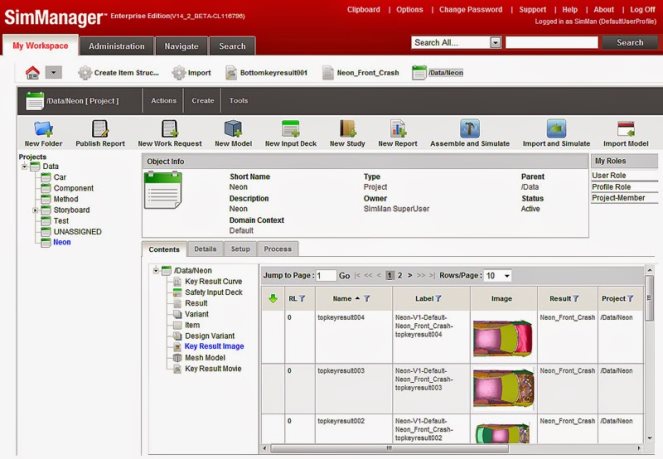Click into the search text field
The image size is (663, 459).
point(552,42)
